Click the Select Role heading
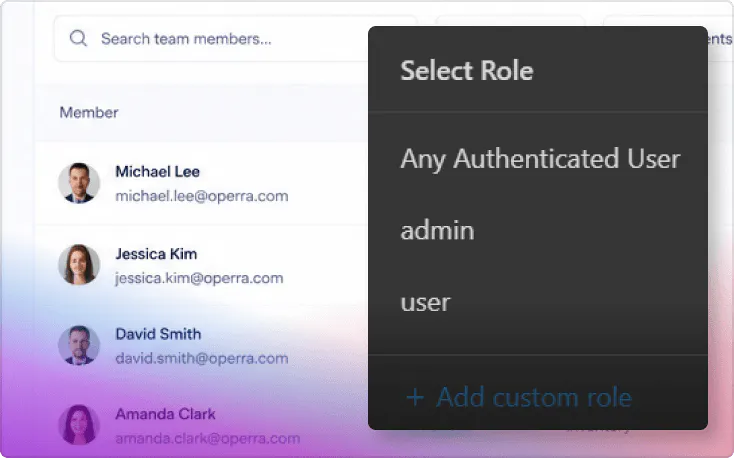734x458 pixels. [x=467, y=71]
